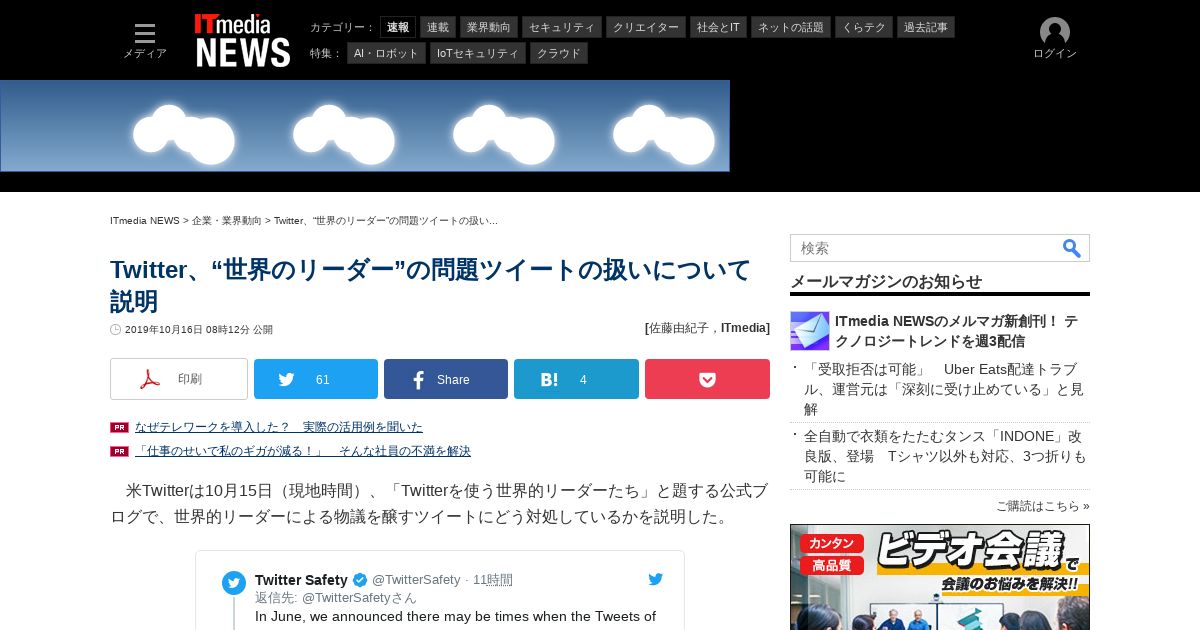Open the ログイン user avatar

point(1055,39)
